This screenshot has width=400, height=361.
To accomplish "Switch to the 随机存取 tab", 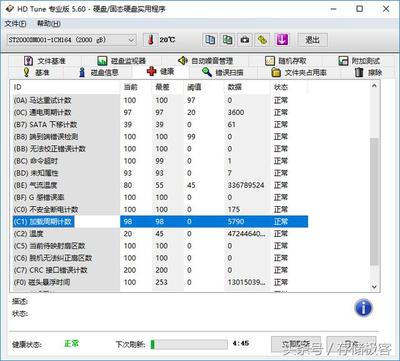I will click(x=286, y=61).
